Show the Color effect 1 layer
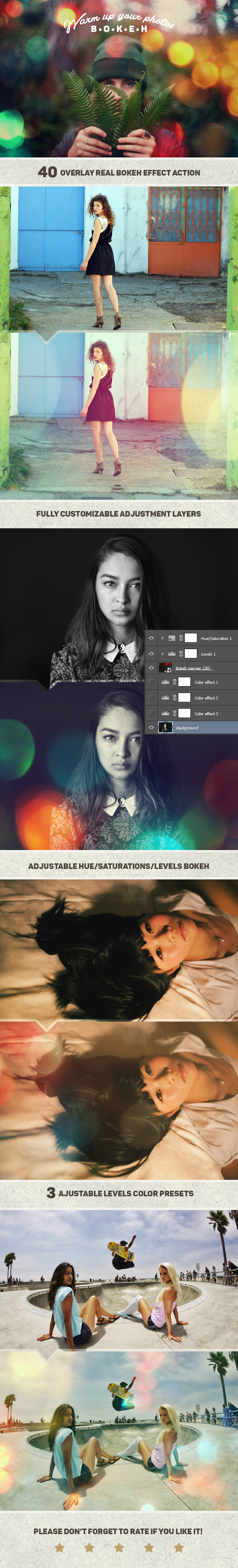Viewport: 238px width, 1568px height. (x=151, y=683)
